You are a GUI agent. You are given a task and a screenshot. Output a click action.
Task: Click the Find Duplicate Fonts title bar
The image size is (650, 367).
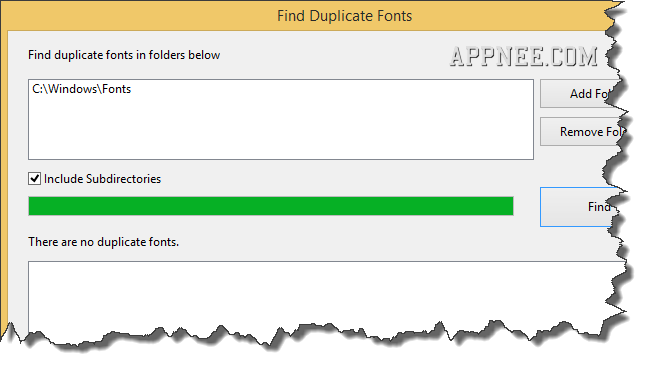[307, 16]
